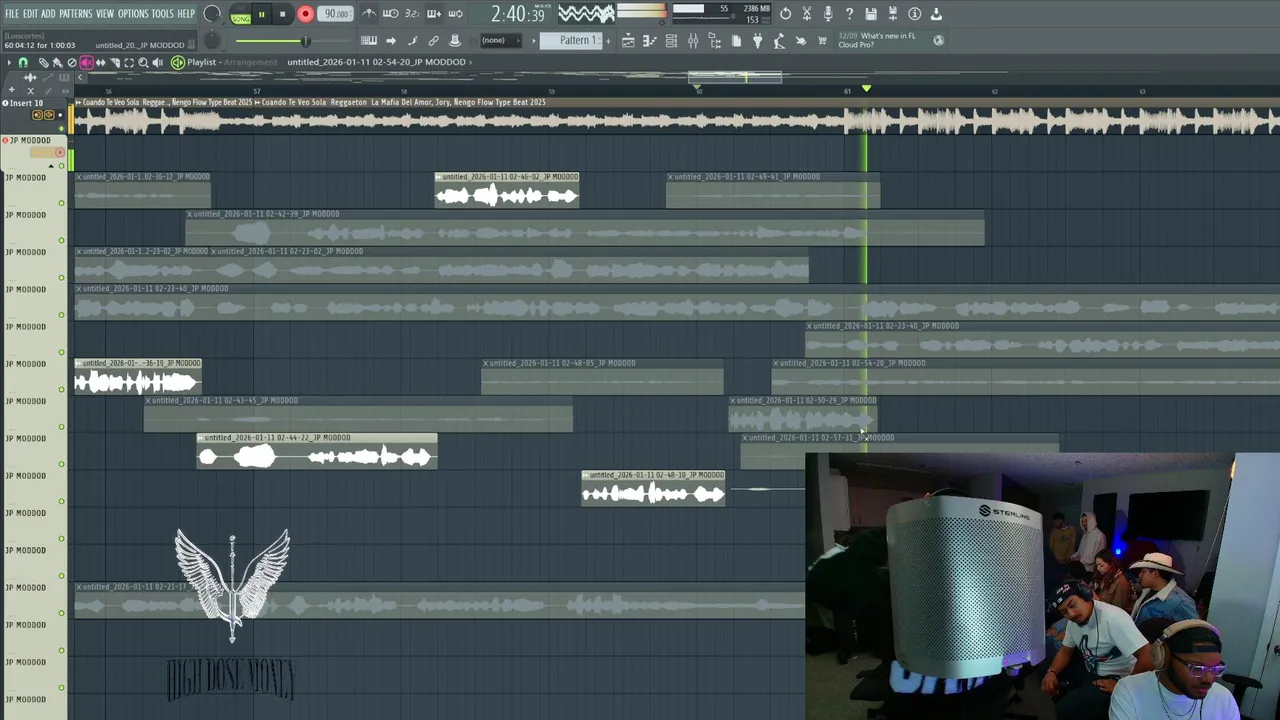Screen dimensions: 1280x720
Task: Select the playlist slice tool
Action: (115, 62)
